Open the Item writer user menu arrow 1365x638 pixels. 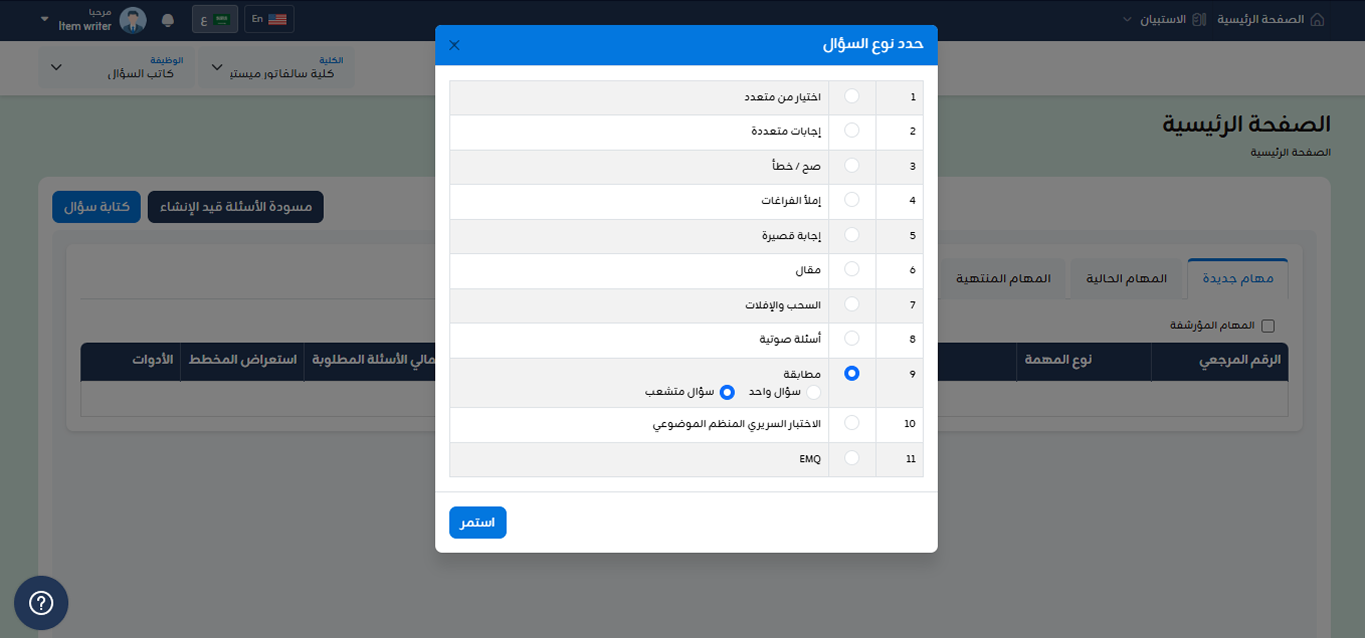point(45,20)
